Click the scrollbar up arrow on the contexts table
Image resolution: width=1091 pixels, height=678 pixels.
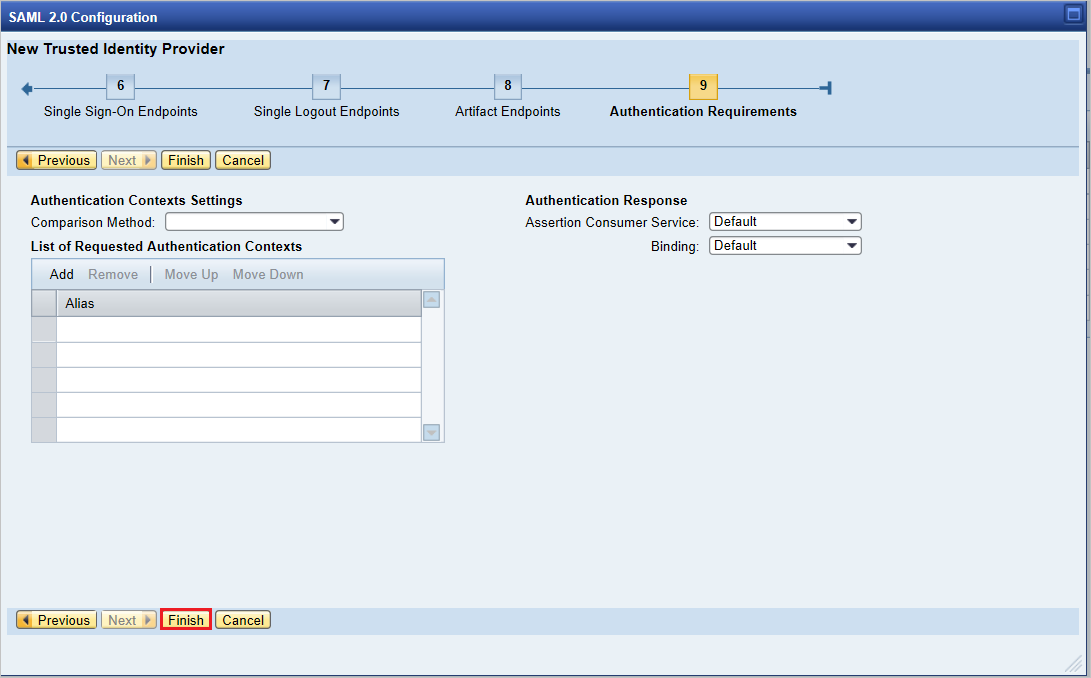point(431,298)
